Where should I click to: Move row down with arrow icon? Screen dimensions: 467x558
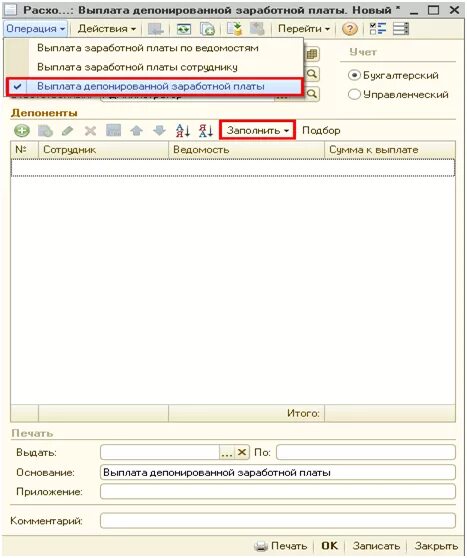(159, 131)
